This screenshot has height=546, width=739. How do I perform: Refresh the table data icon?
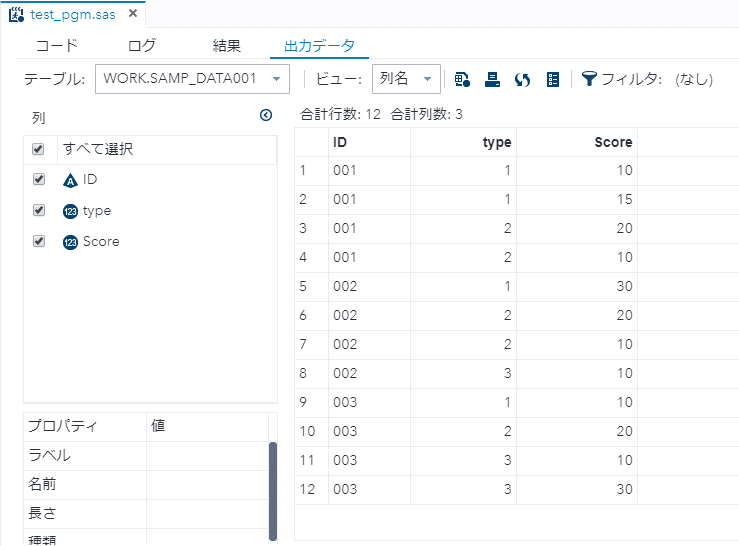click(522, 80)
